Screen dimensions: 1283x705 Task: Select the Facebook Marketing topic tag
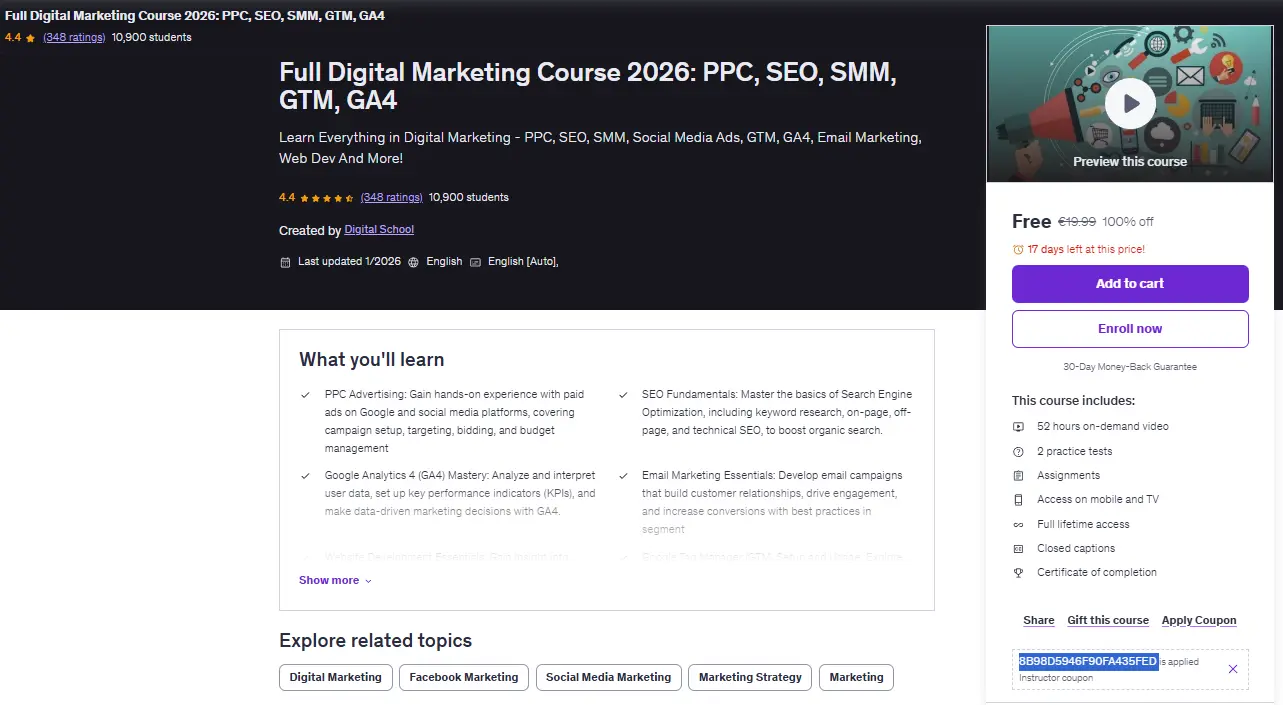point(464,677)
